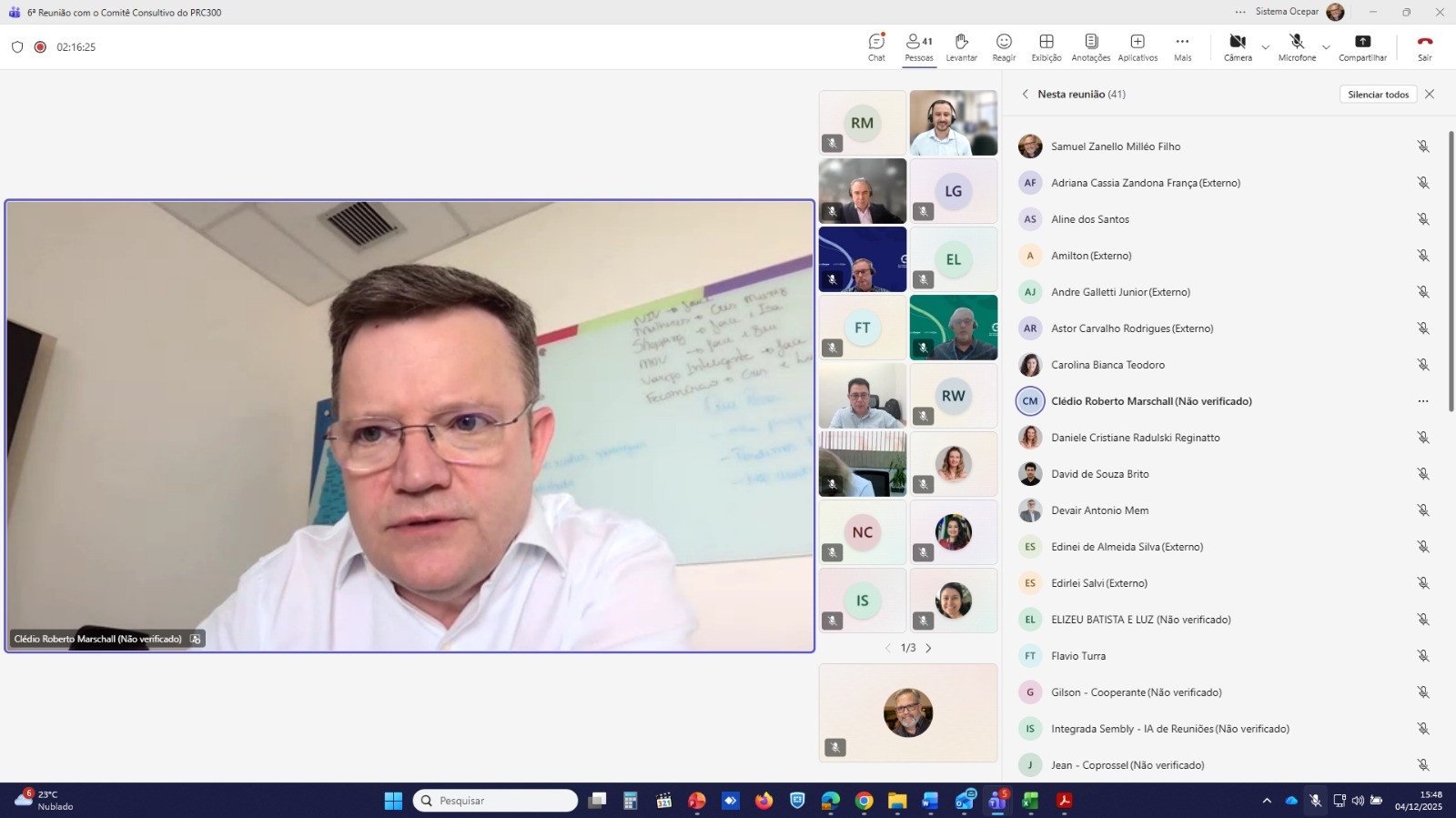Viewport: 1456px width, 818px height.
Task: Expand microphone options dropdown arrow
Action: click(1326, 47)
